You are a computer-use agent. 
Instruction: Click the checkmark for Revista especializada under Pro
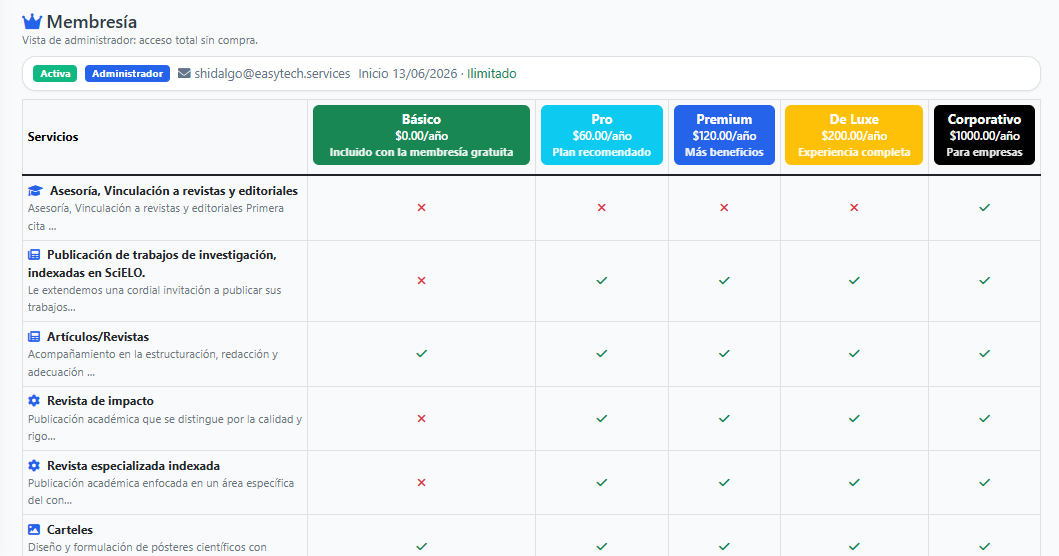pos(602,482)
